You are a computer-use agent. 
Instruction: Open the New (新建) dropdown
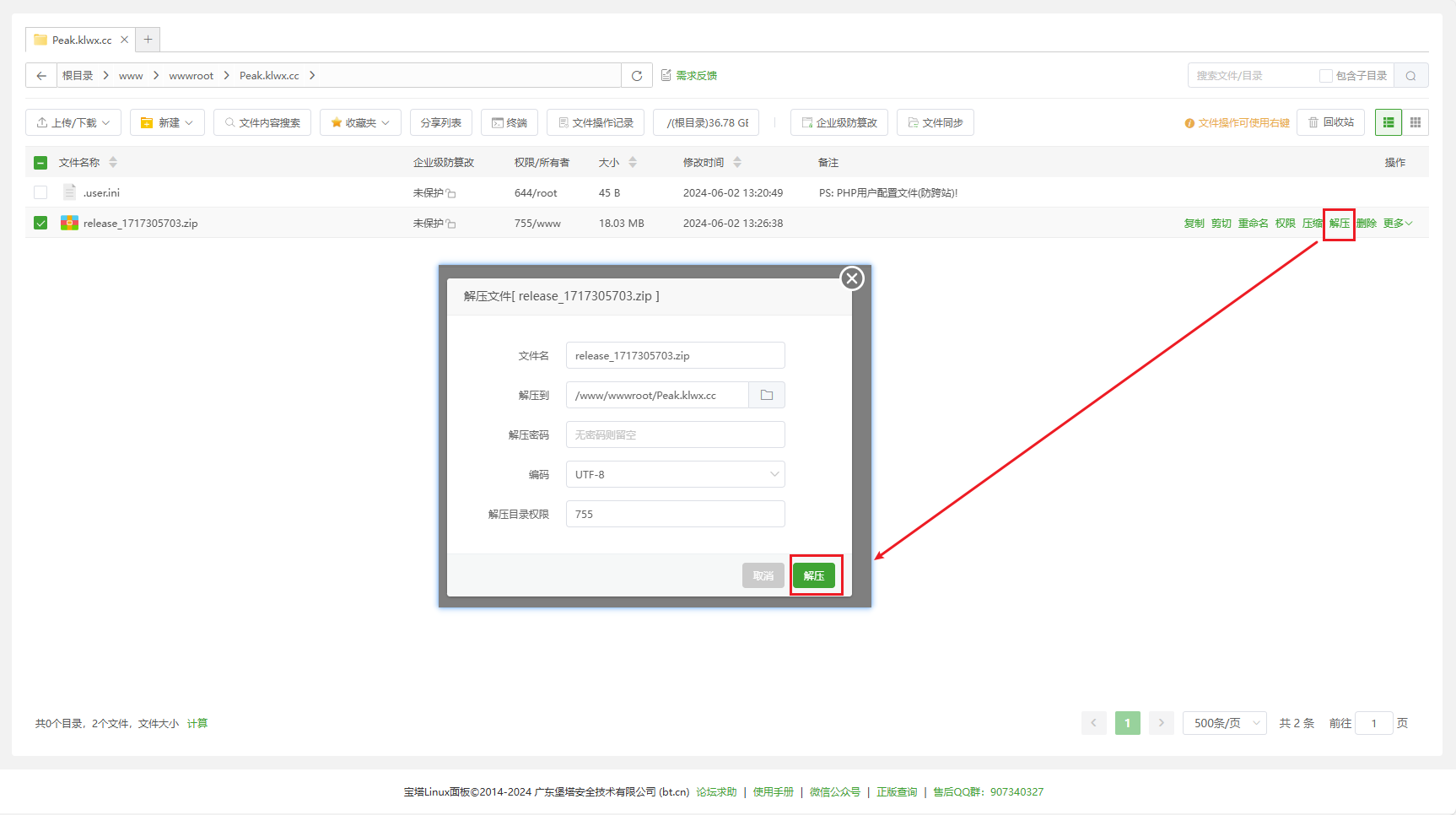coord(167,122)
